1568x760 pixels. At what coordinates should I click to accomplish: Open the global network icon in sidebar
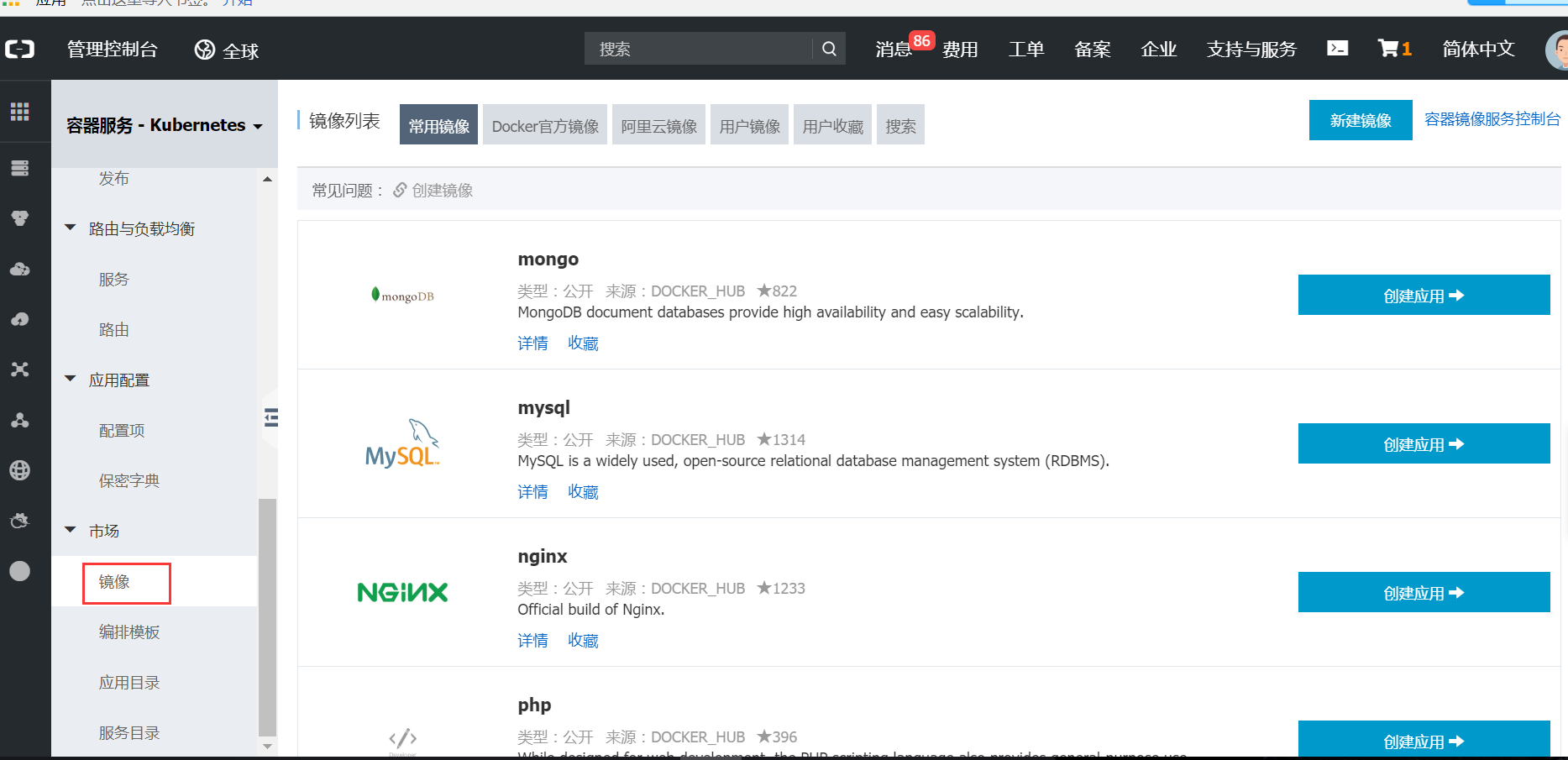tap(20, 470)
